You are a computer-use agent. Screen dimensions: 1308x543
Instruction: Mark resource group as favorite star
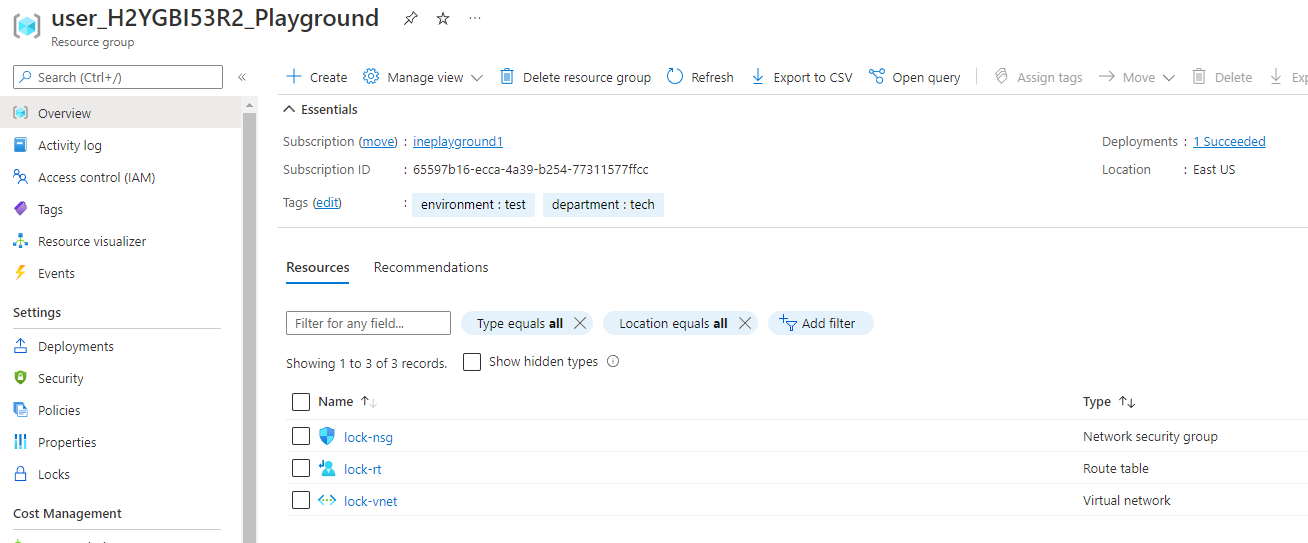coord(443,19)
